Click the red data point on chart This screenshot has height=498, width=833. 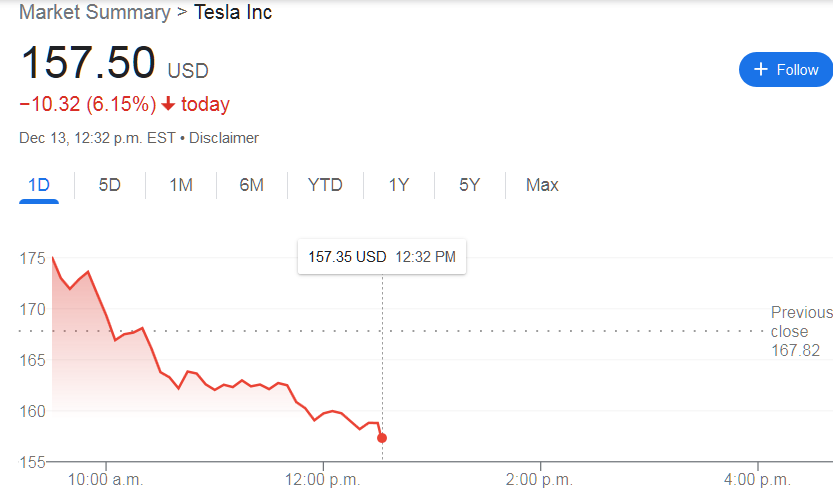tap(382, 438)
